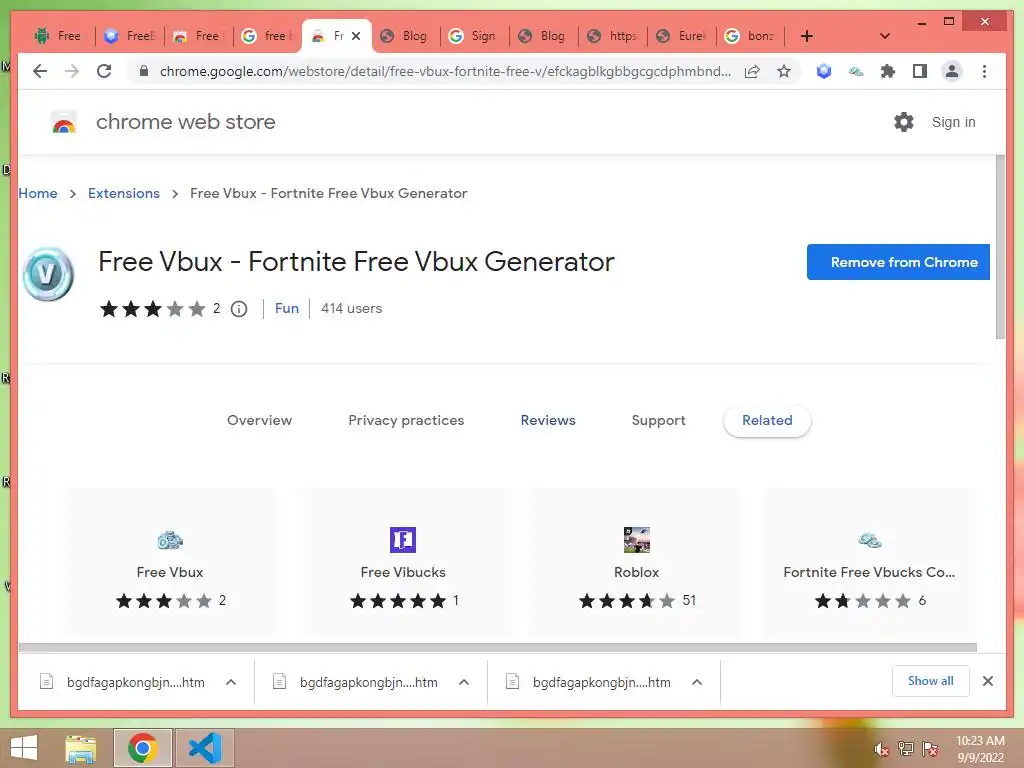
Task: Click Remove from Chrome button
Action: 898,262
